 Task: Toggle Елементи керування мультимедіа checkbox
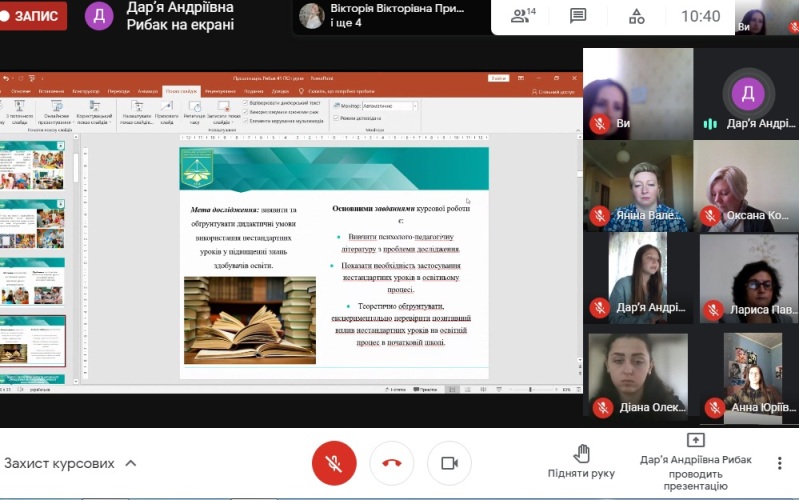click(x=245, y=121)
